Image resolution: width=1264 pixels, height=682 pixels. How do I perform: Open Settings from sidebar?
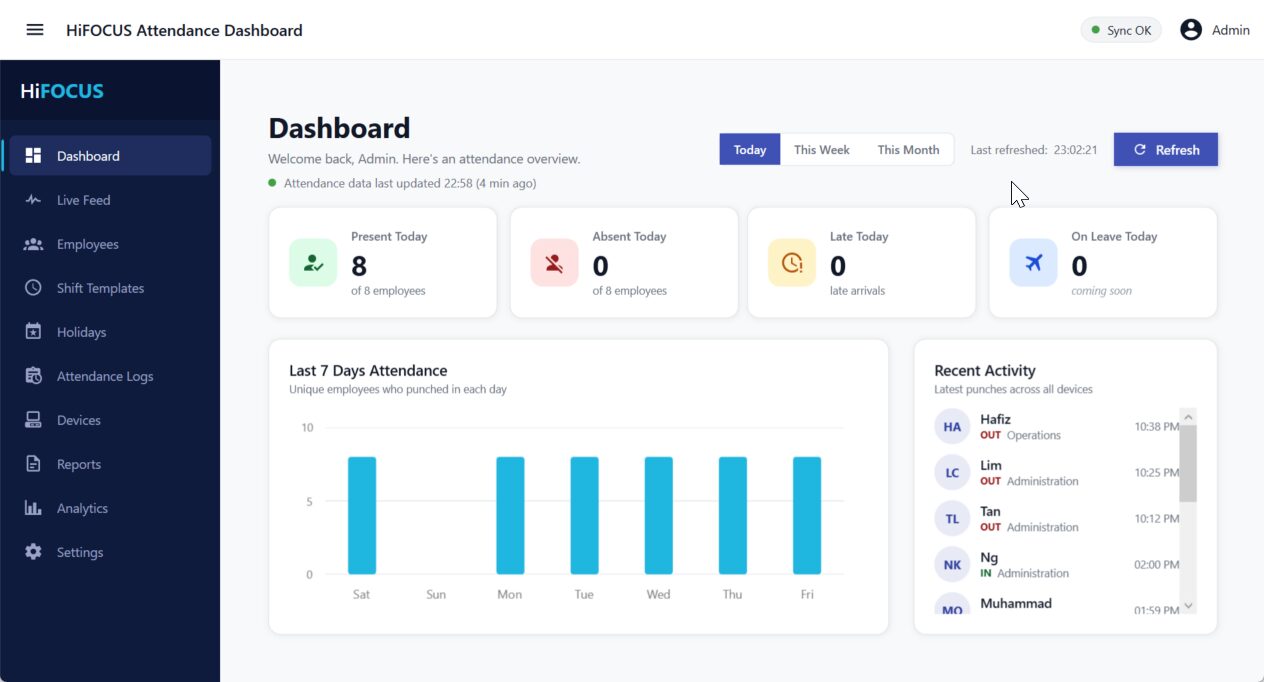click(x=110, y=552)
